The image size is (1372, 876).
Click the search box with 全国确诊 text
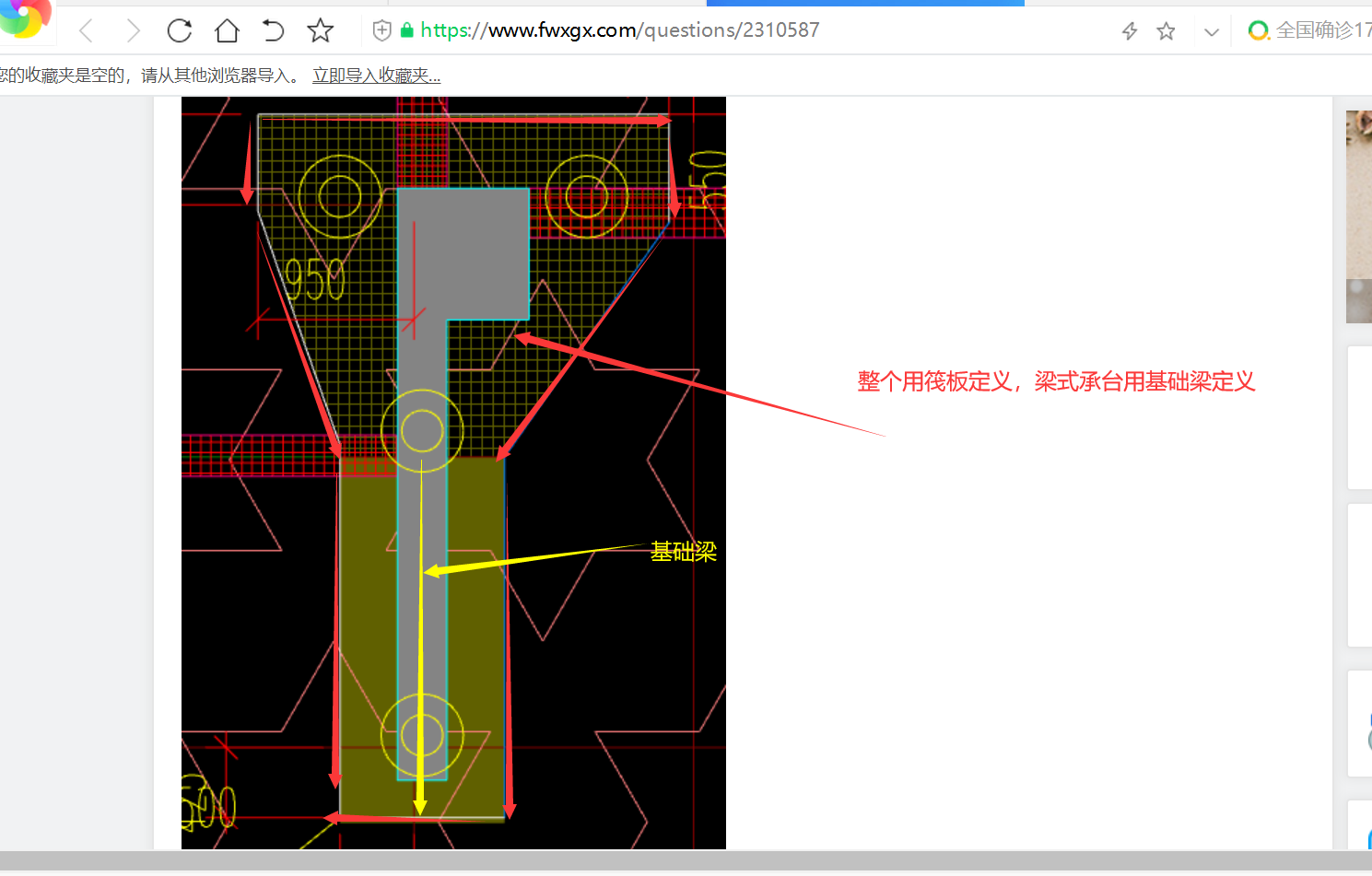pyautogui.click(x=1323, y=30)
